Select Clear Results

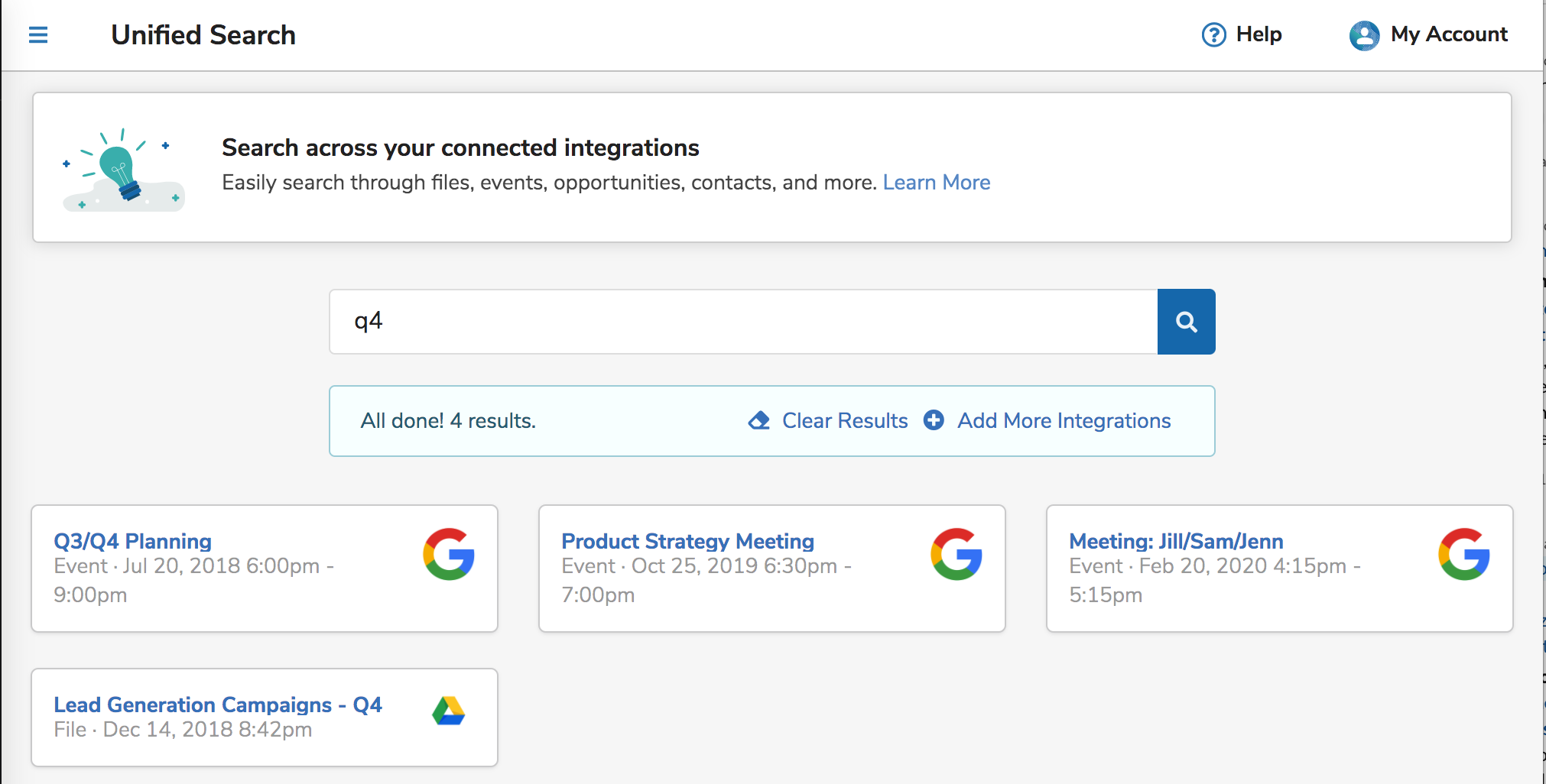844,421
